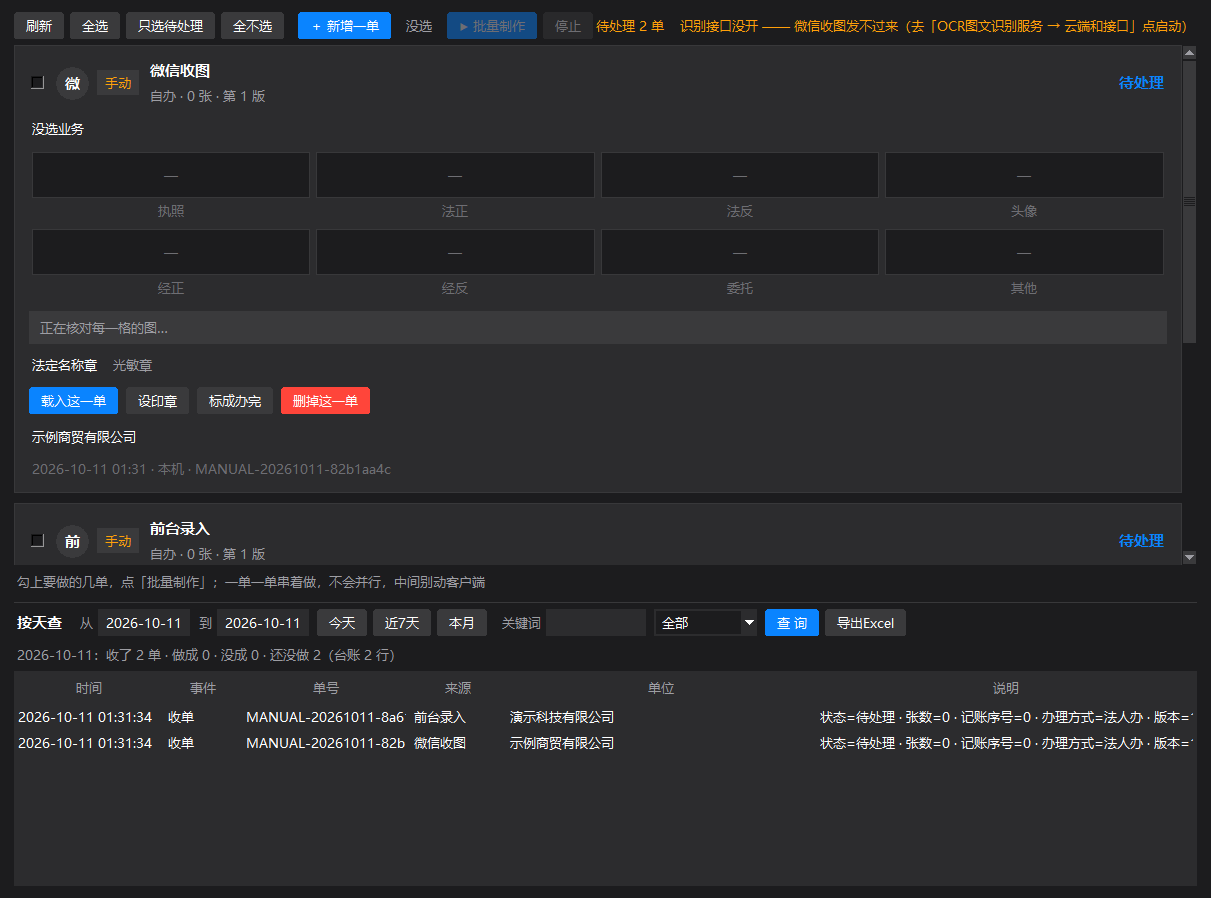Choose 只选待处理 in the toolbar
This screenshot has height=898, width=1211.
click(170, 26)
